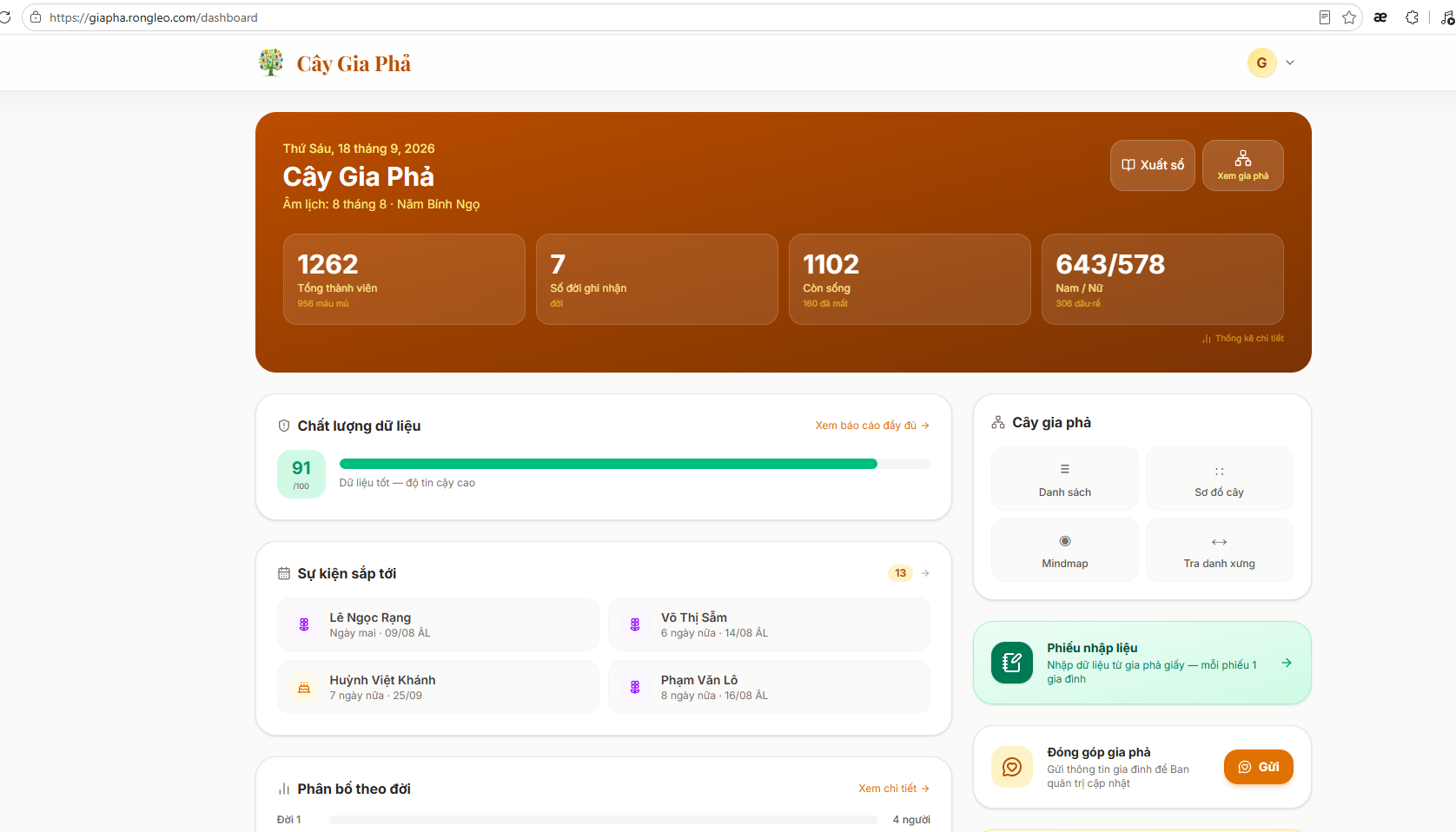
Task: Open Lê Ngọc Rạng event card
Action: [438, 624]
